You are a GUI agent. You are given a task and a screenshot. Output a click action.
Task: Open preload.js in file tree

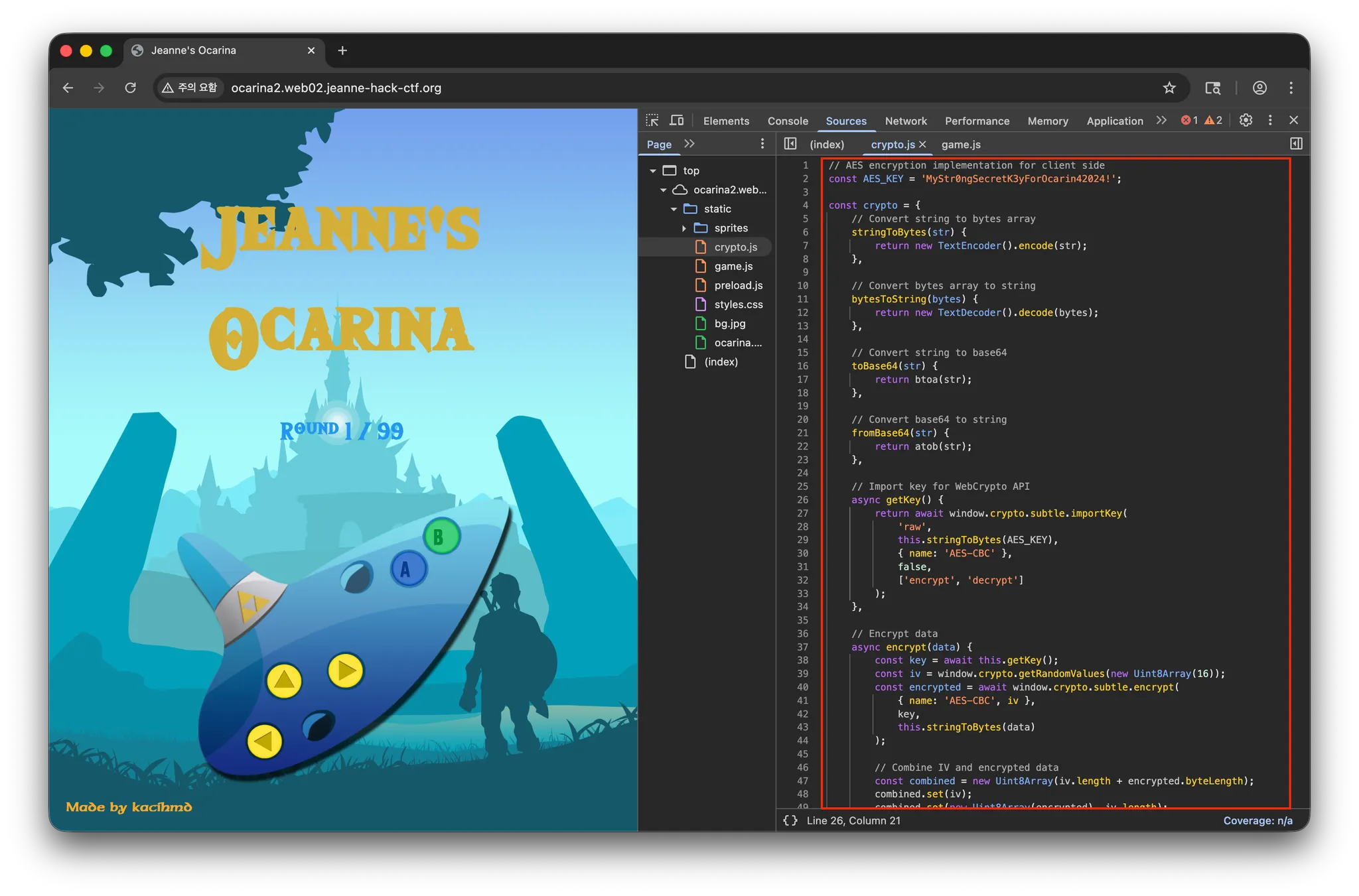coord(738,285)
